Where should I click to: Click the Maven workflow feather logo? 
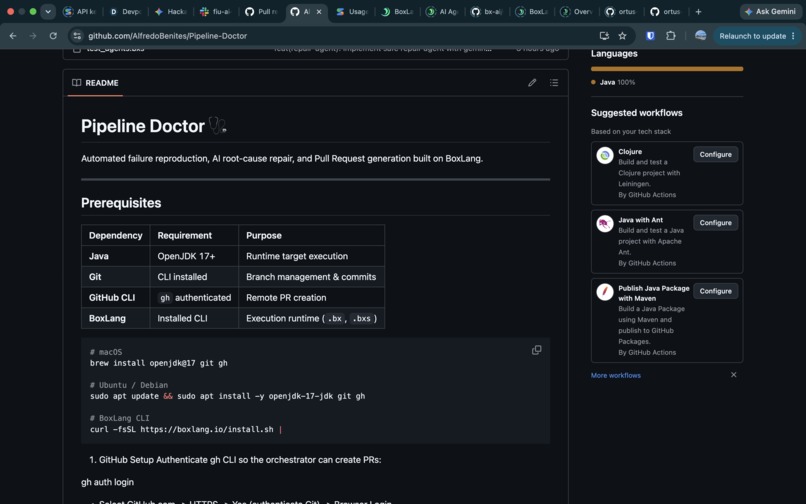coord(604,292)
